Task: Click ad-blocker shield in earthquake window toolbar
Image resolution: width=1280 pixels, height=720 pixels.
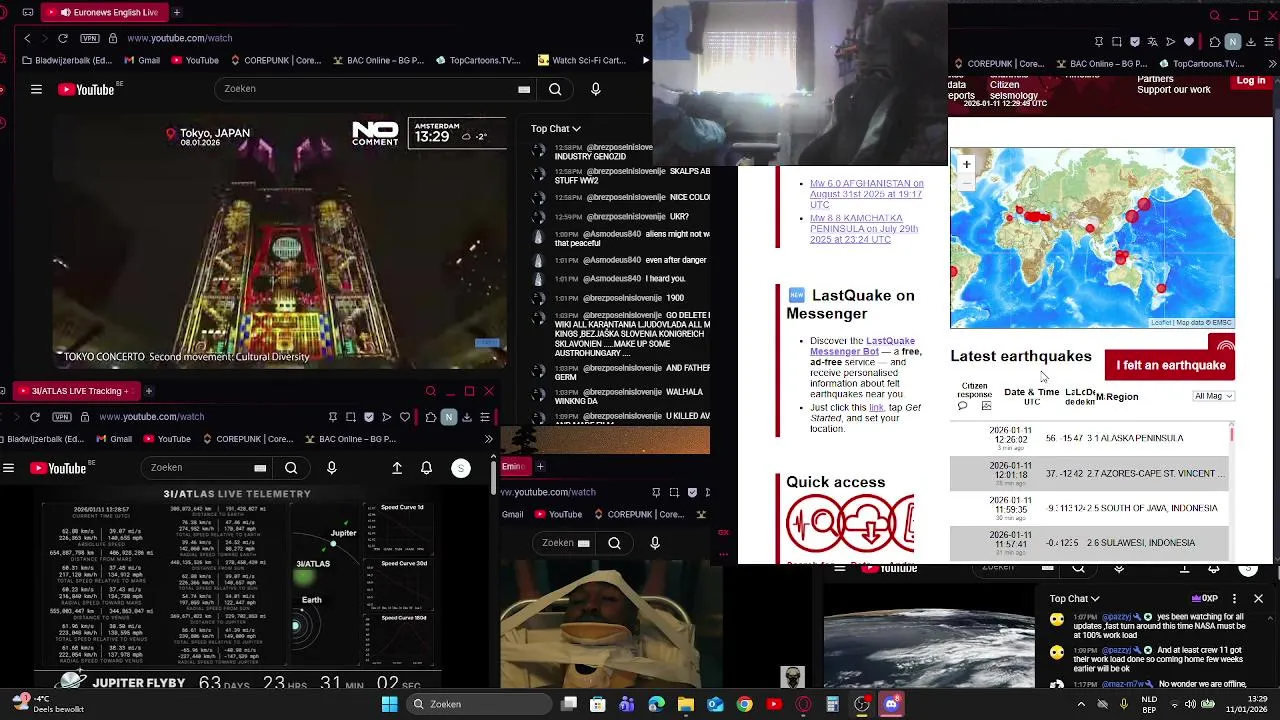Action: [x=1135, y=42]
